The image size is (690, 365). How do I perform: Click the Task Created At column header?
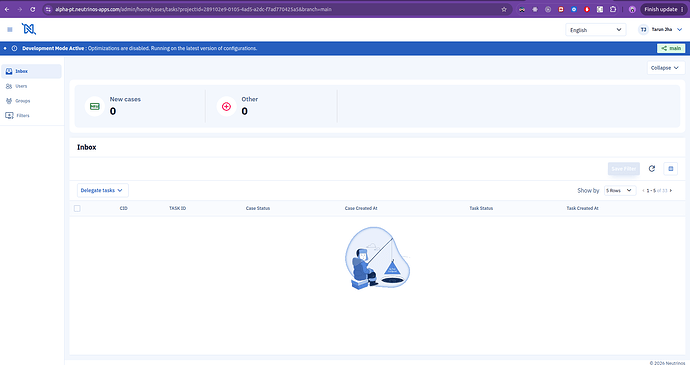pyautogui.click(x=582, y=208)
